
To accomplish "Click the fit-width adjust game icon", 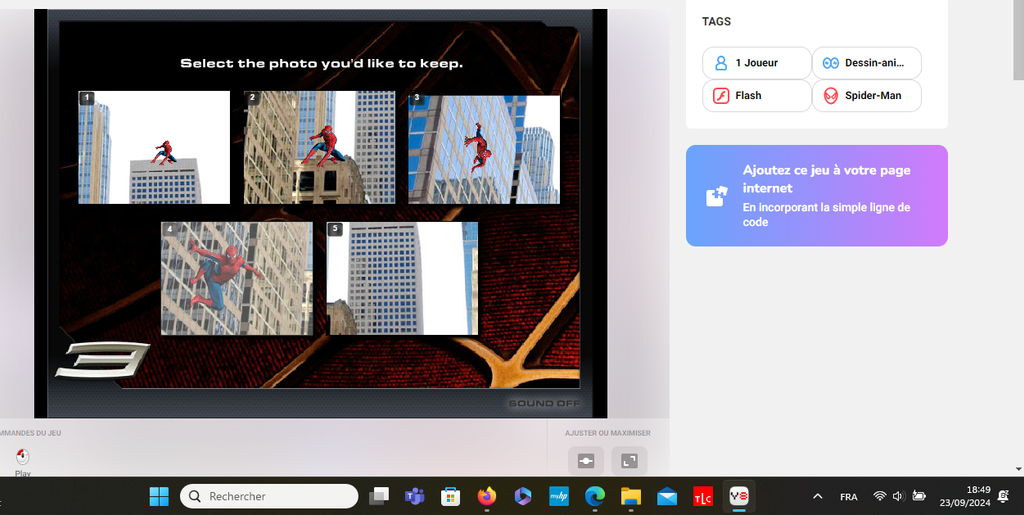I will point(586,461).
